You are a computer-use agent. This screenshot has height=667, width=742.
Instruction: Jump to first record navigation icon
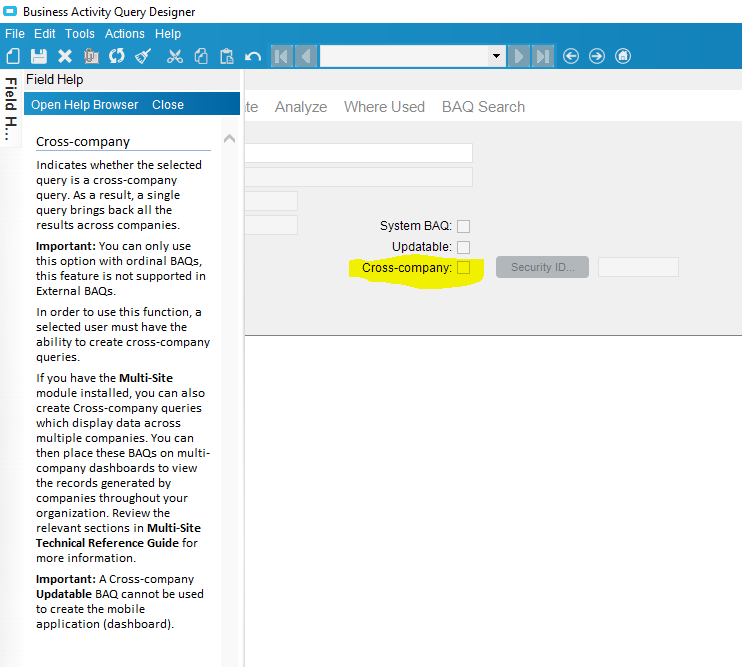[x=282, y=57]
